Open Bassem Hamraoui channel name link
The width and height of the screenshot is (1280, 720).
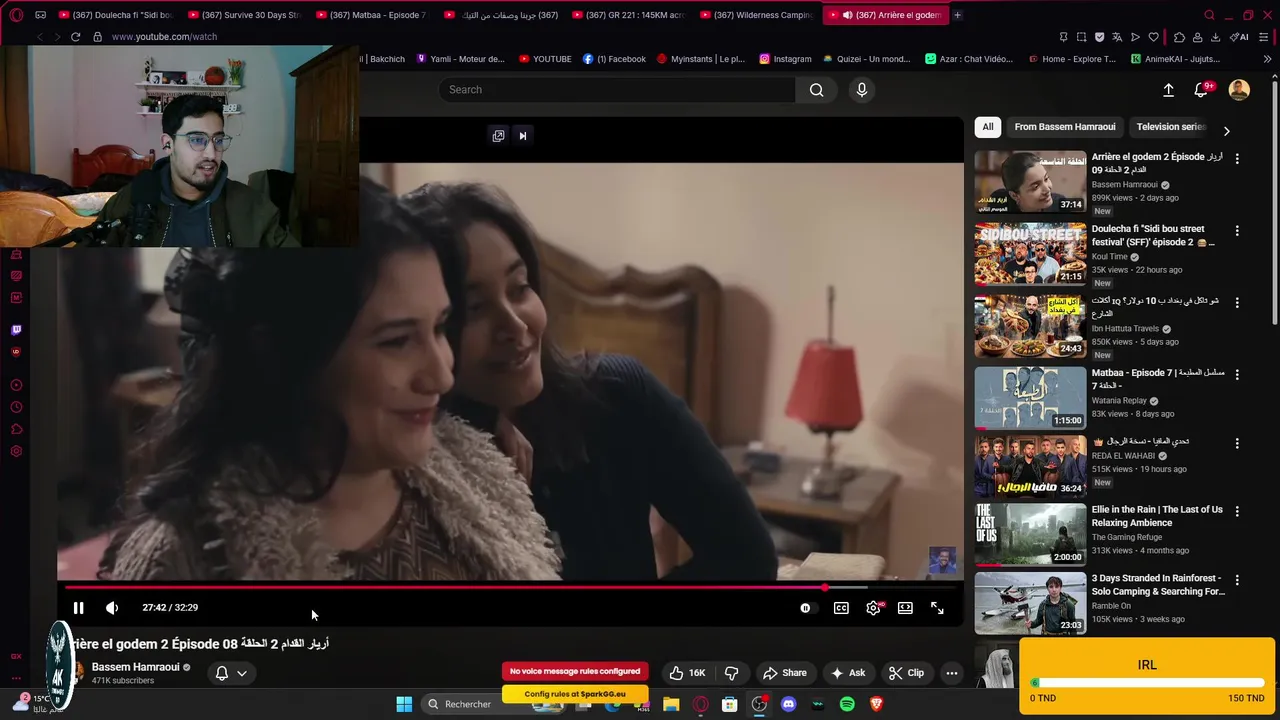pos(135,667)
